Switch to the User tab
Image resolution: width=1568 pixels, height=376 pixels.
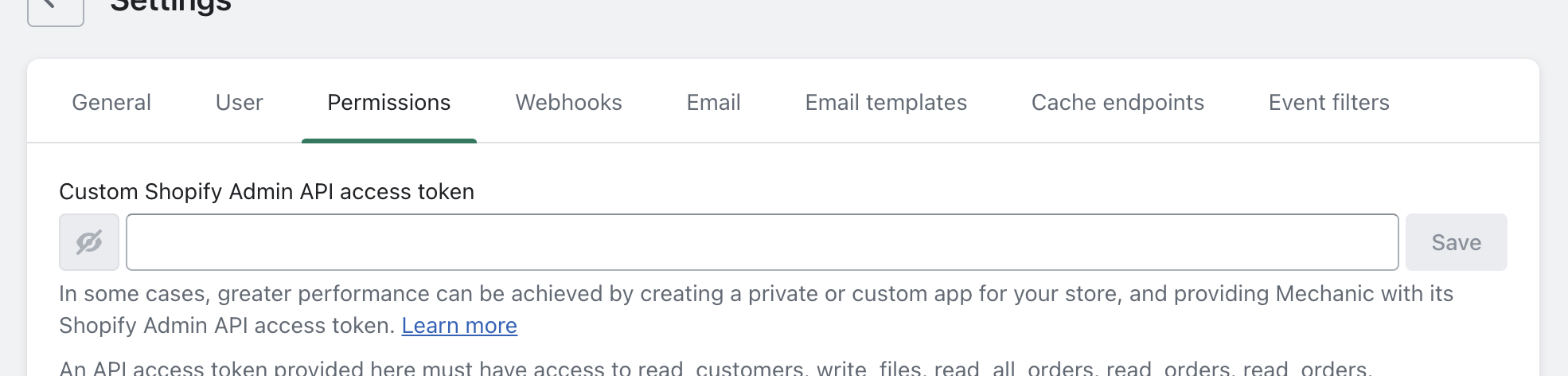tap(239, 103)
